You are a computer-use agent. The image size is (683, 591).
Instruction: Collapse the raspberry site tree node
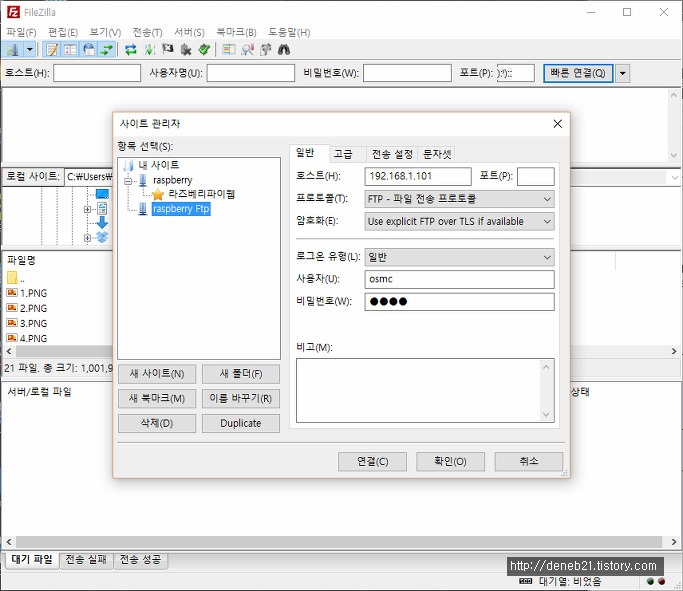[x=128, y=181]
